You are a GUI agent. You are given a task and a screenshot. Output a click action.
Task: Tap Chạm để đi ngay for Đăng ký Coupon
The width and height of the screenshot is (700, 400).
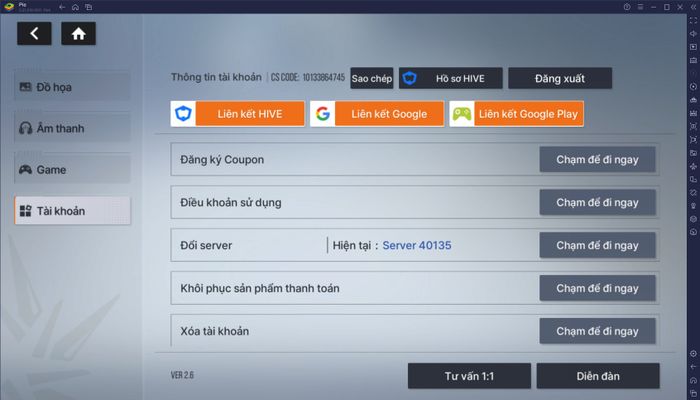(x=597, y=160)
